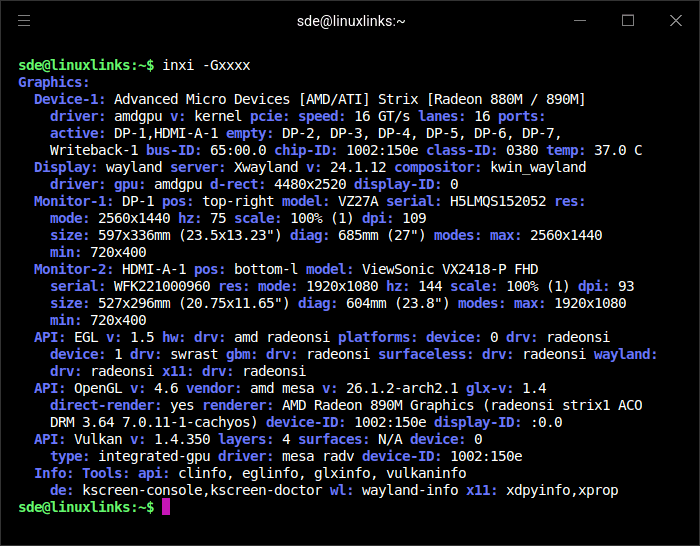Click pos value top-right
700x546 pixels.
[x=238, y=201]
